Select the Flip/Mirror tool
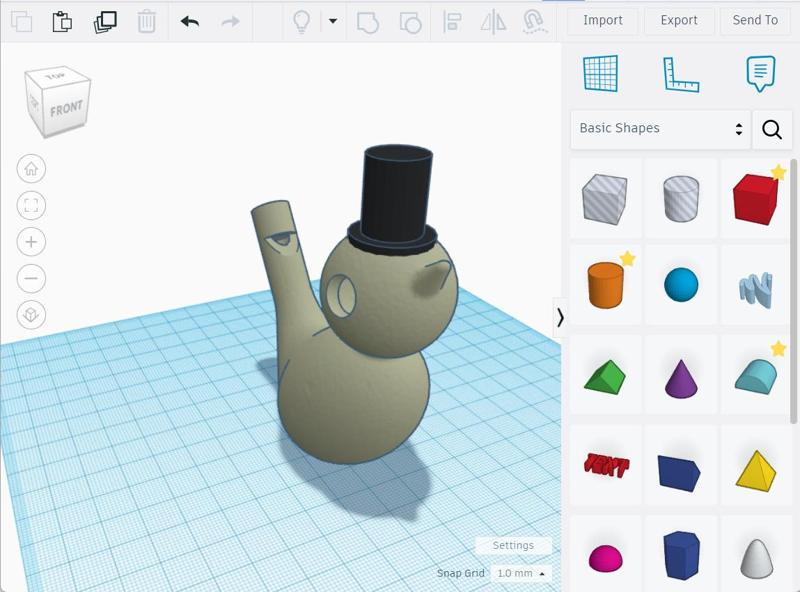Image resolution: width=800 pixels, height=592 pixels. [493, 21]
